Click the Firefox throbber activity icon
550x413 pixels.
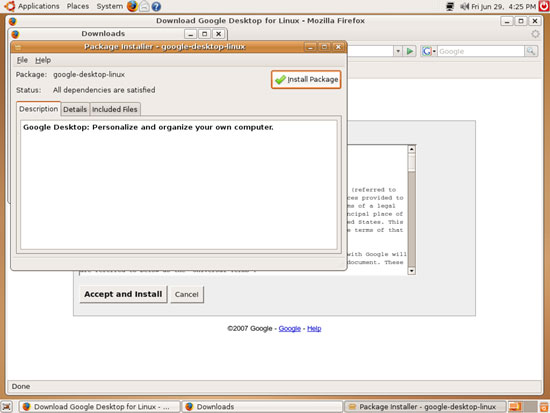pyautogui.click(x=535, y=34)
